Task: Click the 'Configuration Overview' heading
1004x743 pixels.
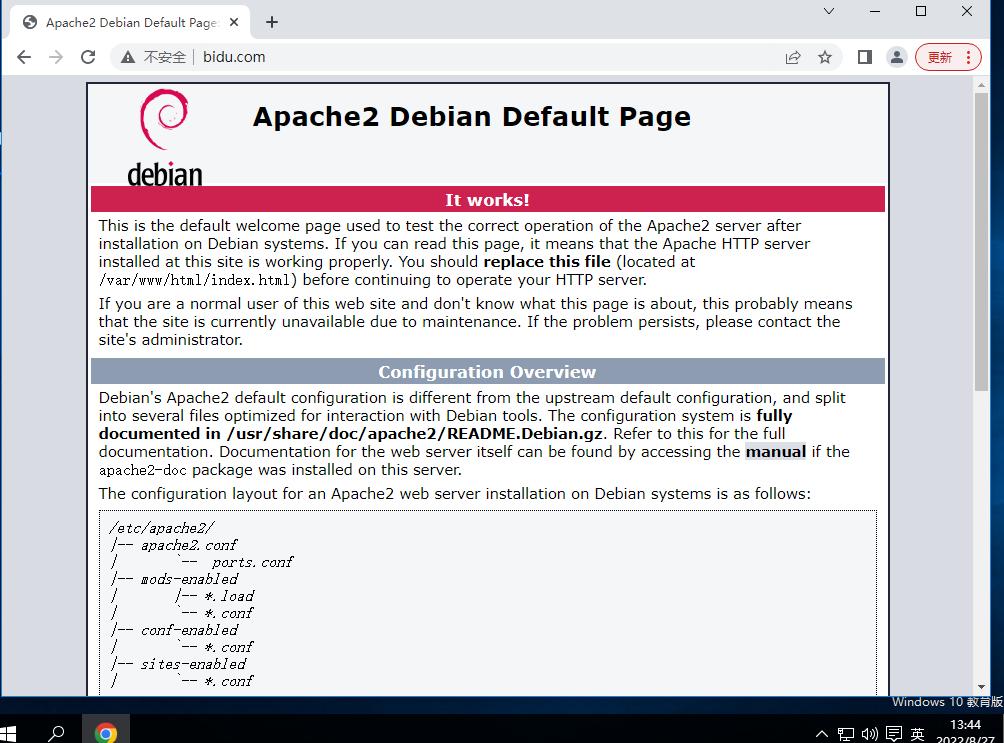Action: [487, 372]
